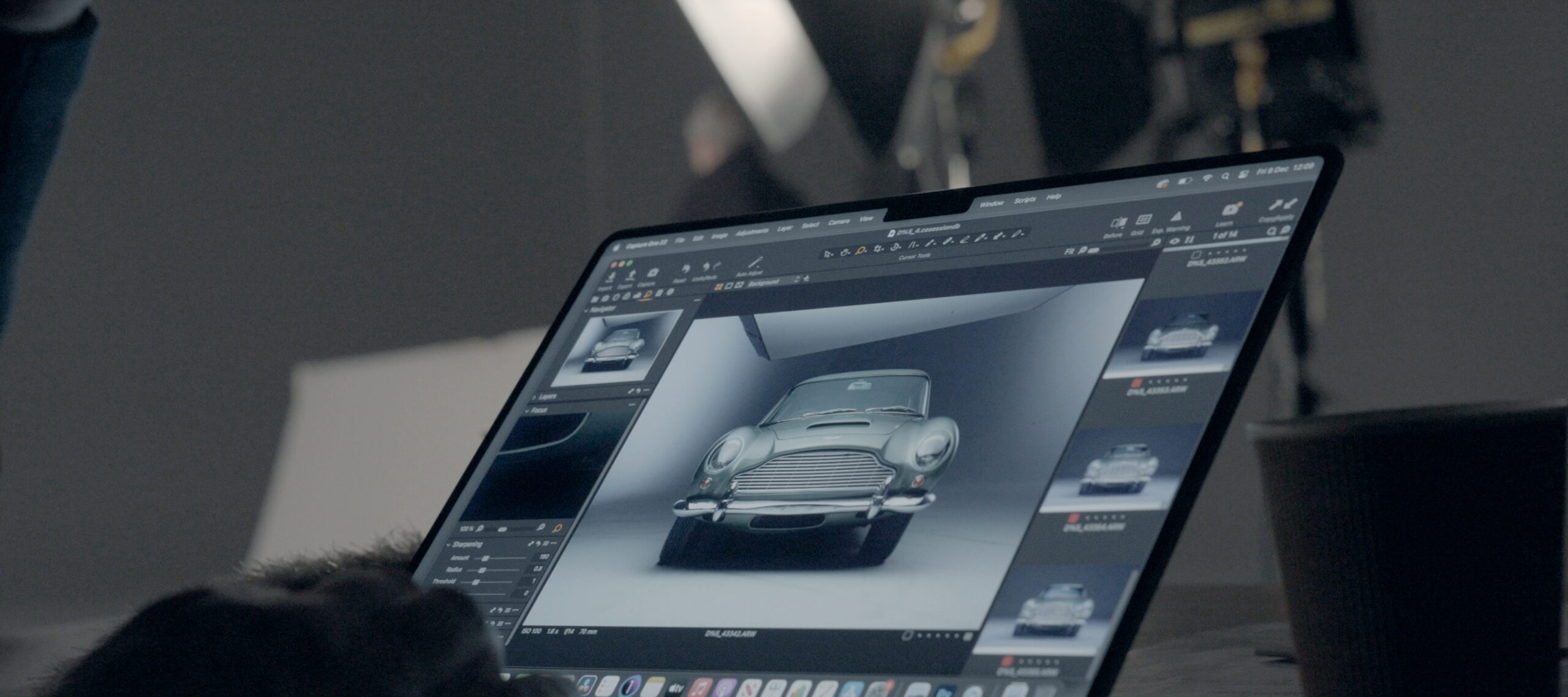Click the Copy/Apply arrows icon
Screen dimensions: 1568x697
click(1284, 205)
